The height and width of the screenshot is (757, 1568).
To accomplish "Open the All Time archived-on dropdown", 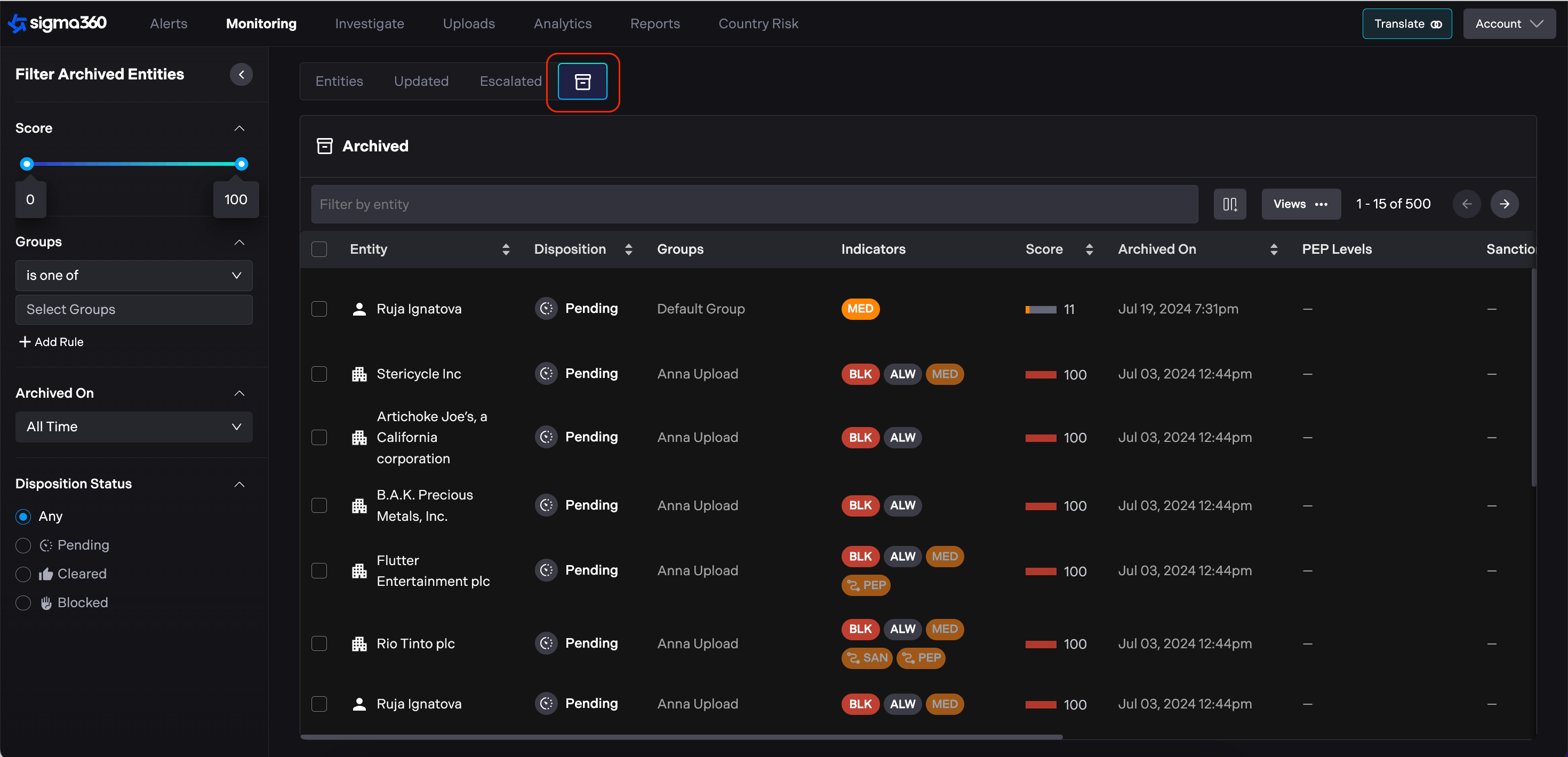I will [133, 426].
